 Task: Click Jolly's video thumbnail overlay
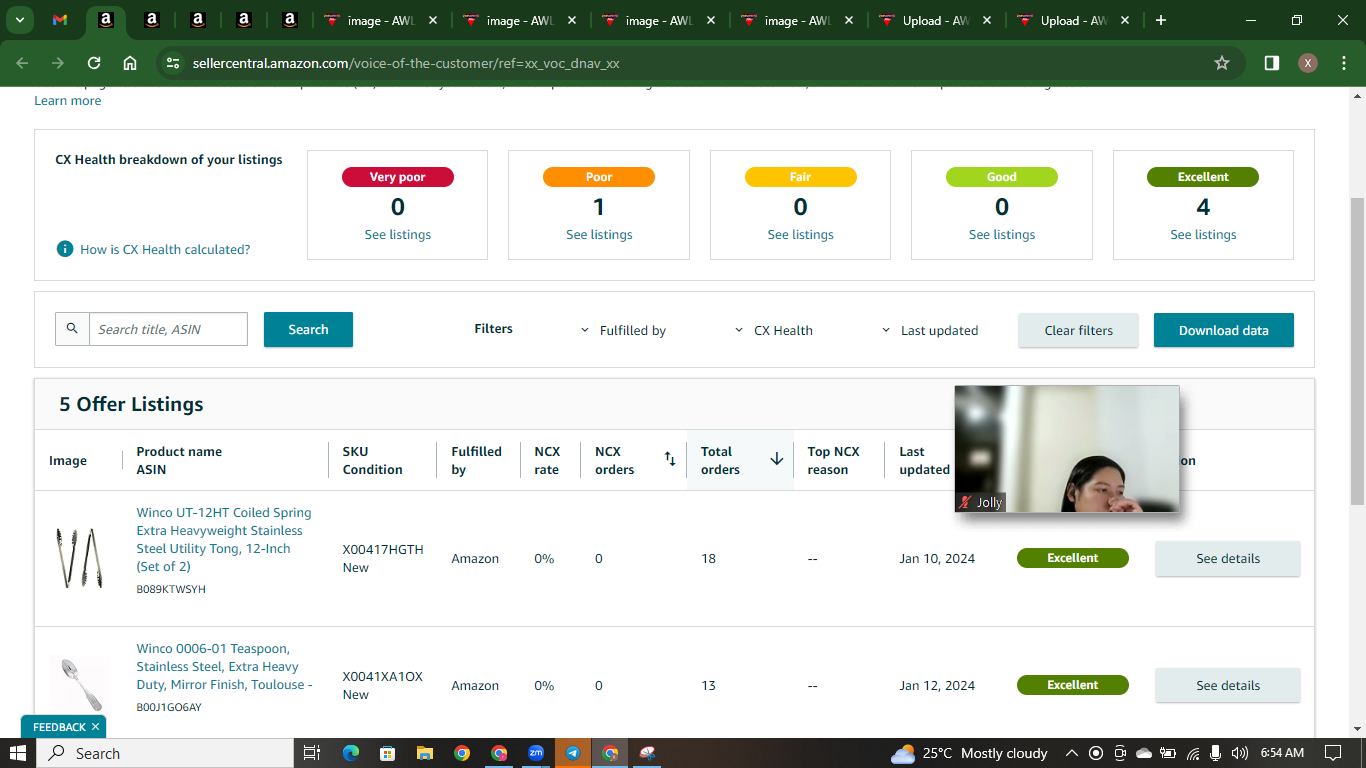(1067, 449)
